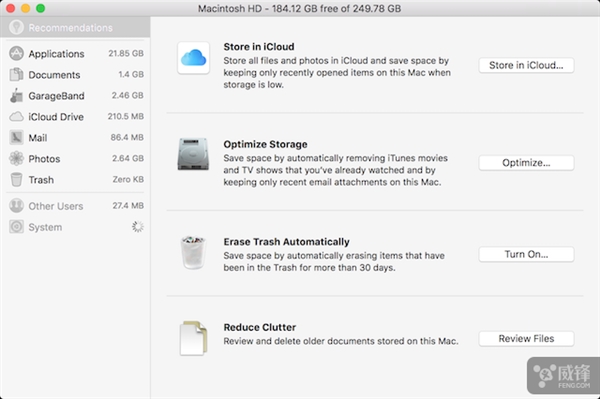The width and height of the screenshot is (600, 399).
Task: Select the Other Users sidebar item
Action: (76, 206)
